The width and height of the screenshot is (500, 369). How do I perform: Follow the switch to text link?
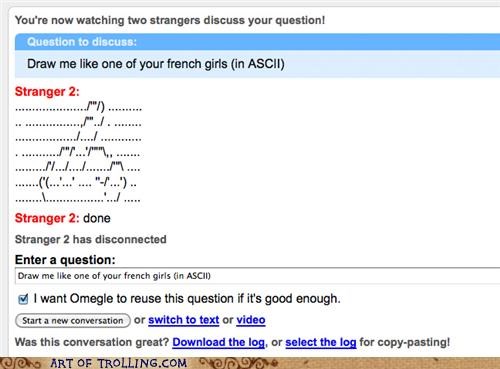[184, 320]
